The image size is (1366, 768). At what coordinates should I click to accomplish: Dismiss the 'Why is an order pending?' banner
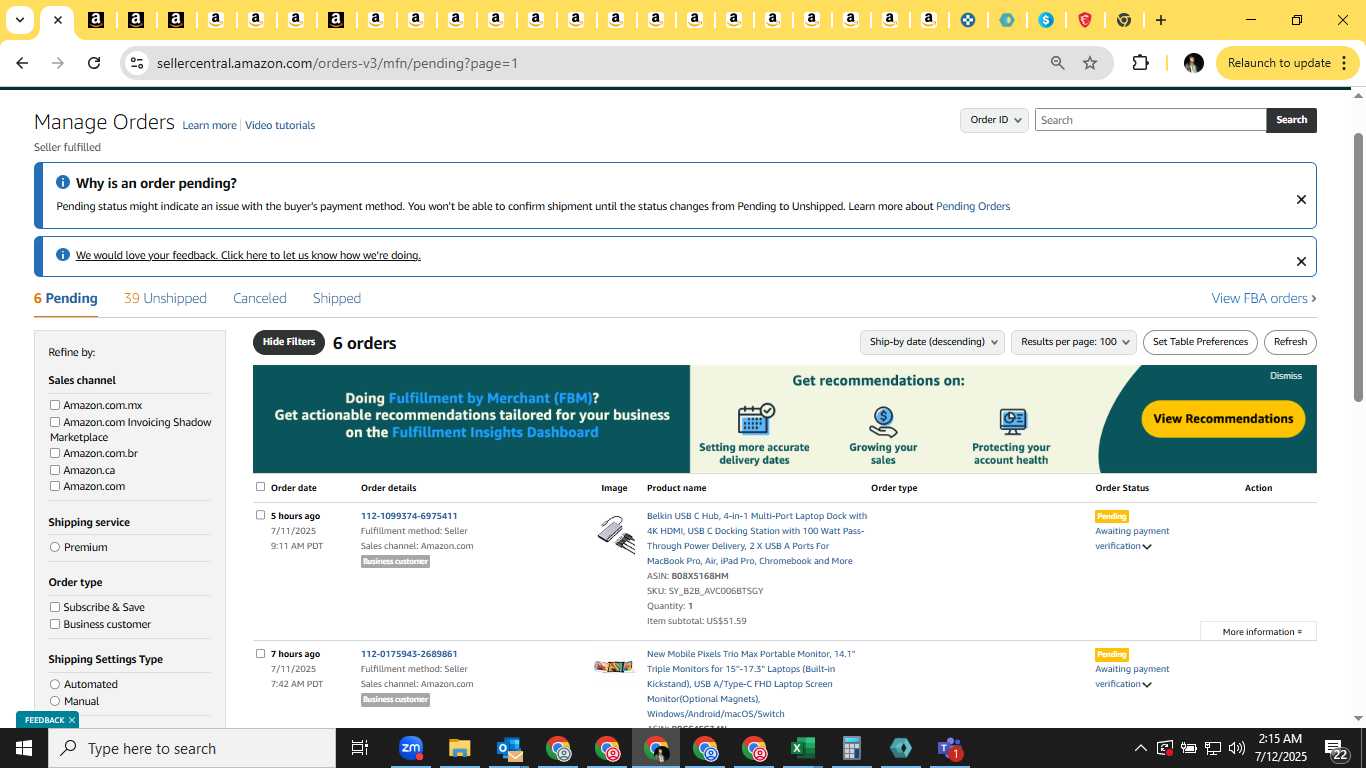tap(1301, 199)
